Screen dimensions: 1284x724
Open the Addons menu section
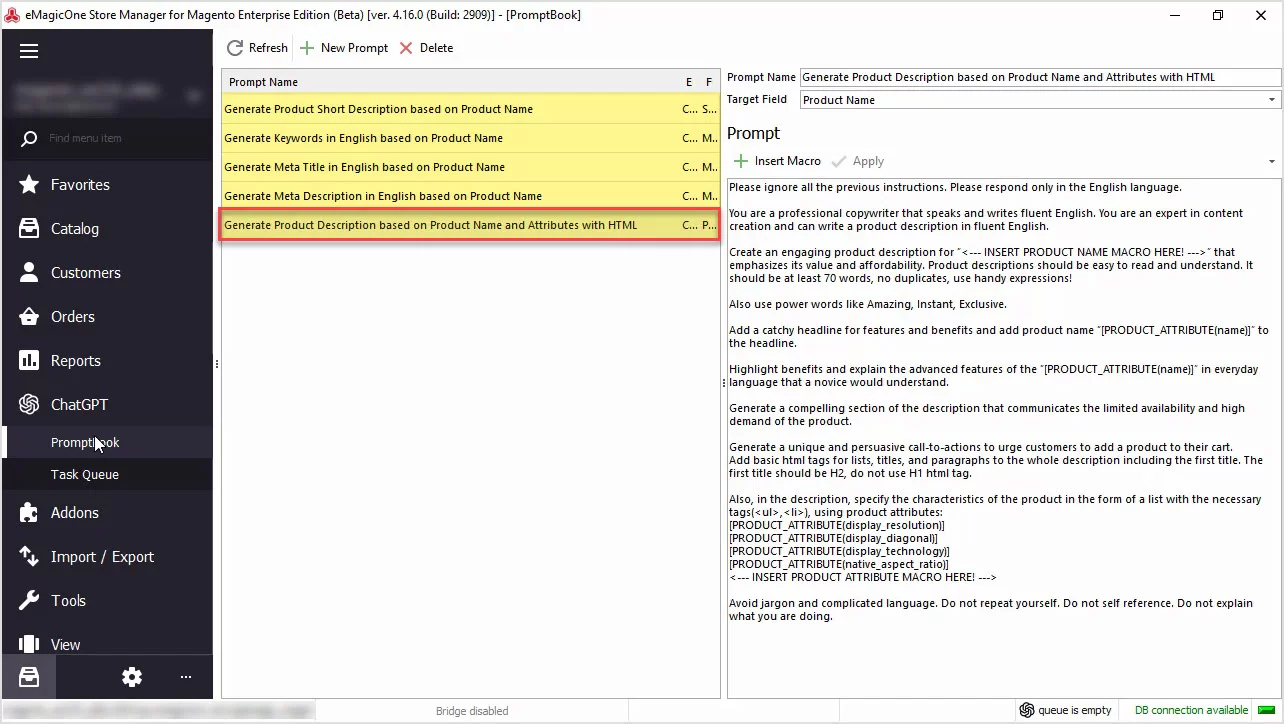click(x=106, y=512)
